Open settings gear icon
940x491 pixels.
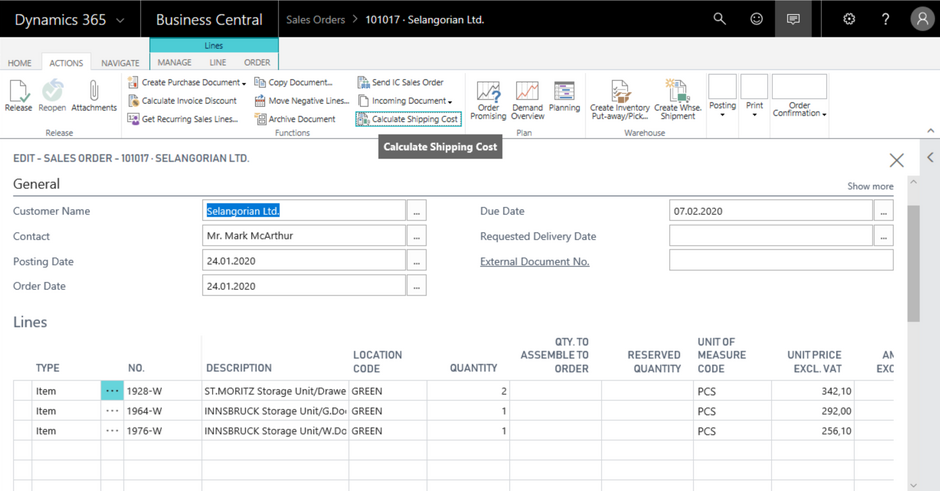(x=849, y=19)
